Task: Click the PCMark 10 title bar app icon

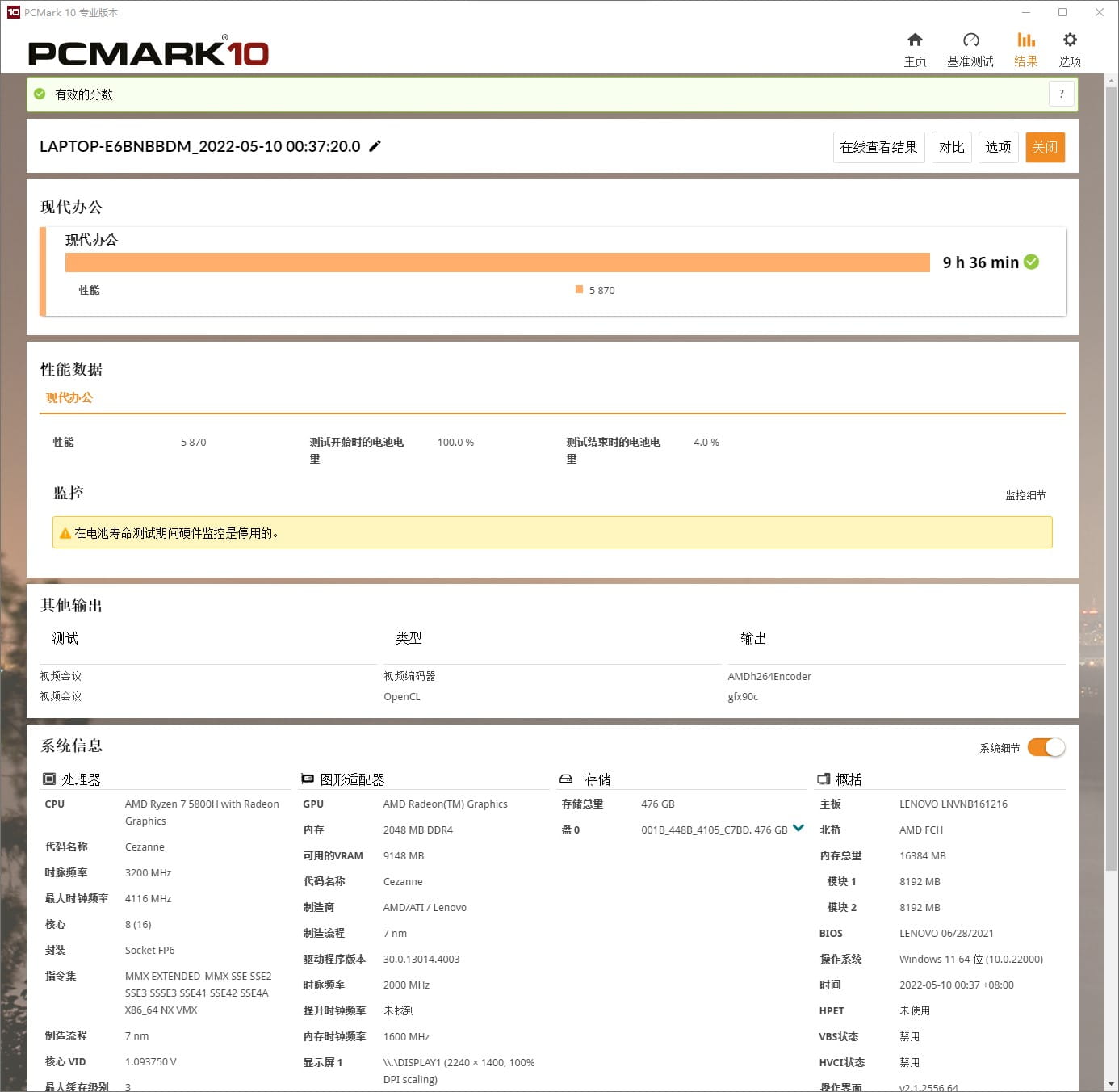Action: click(x=13, y=12)
